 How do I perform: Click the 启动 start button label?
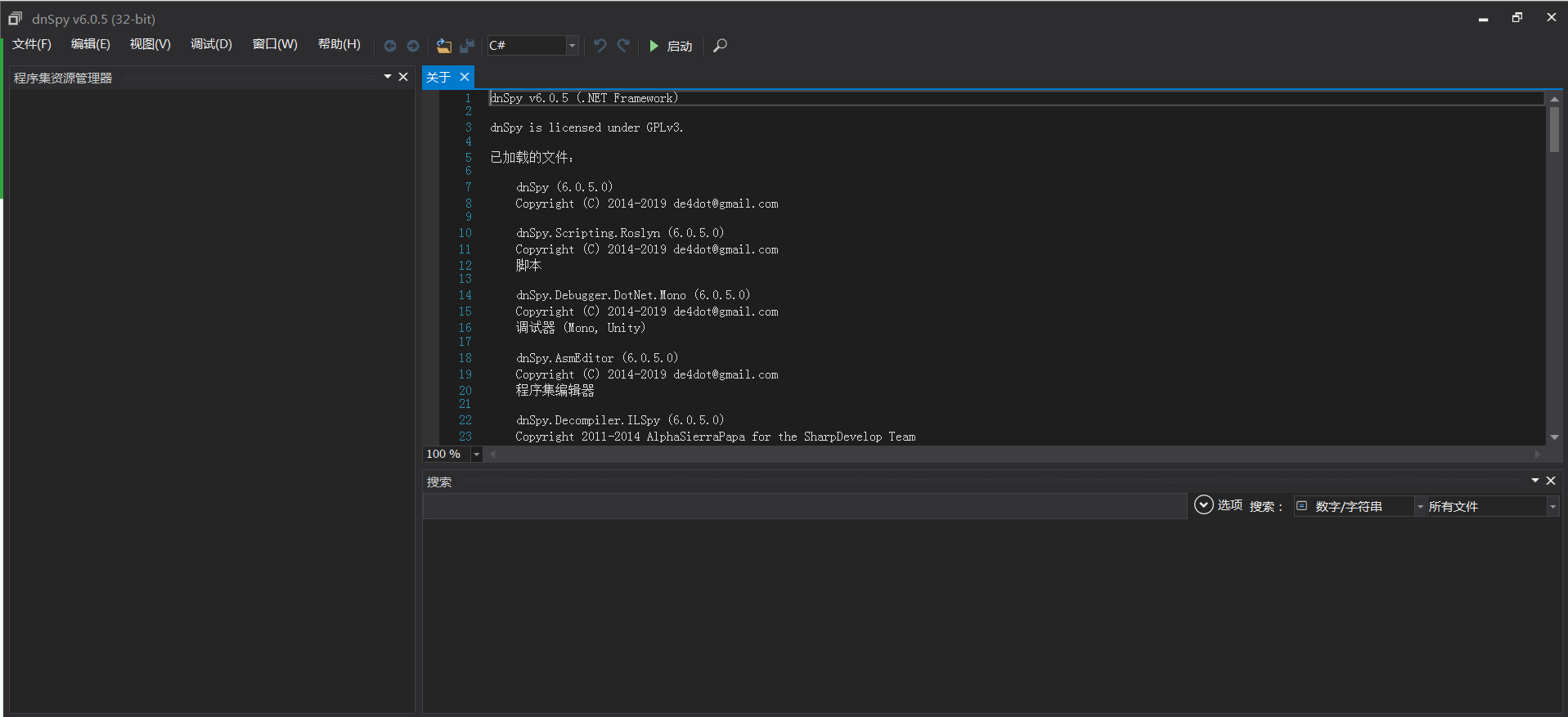(680, 47)
